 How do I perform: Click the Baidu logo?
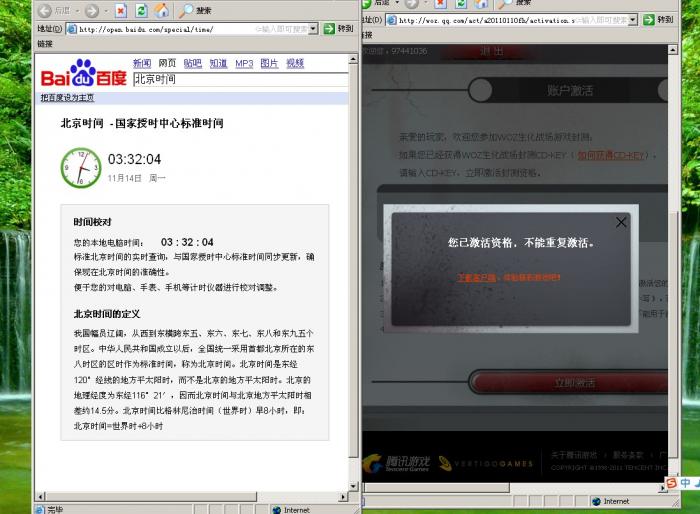pos(84,73)
